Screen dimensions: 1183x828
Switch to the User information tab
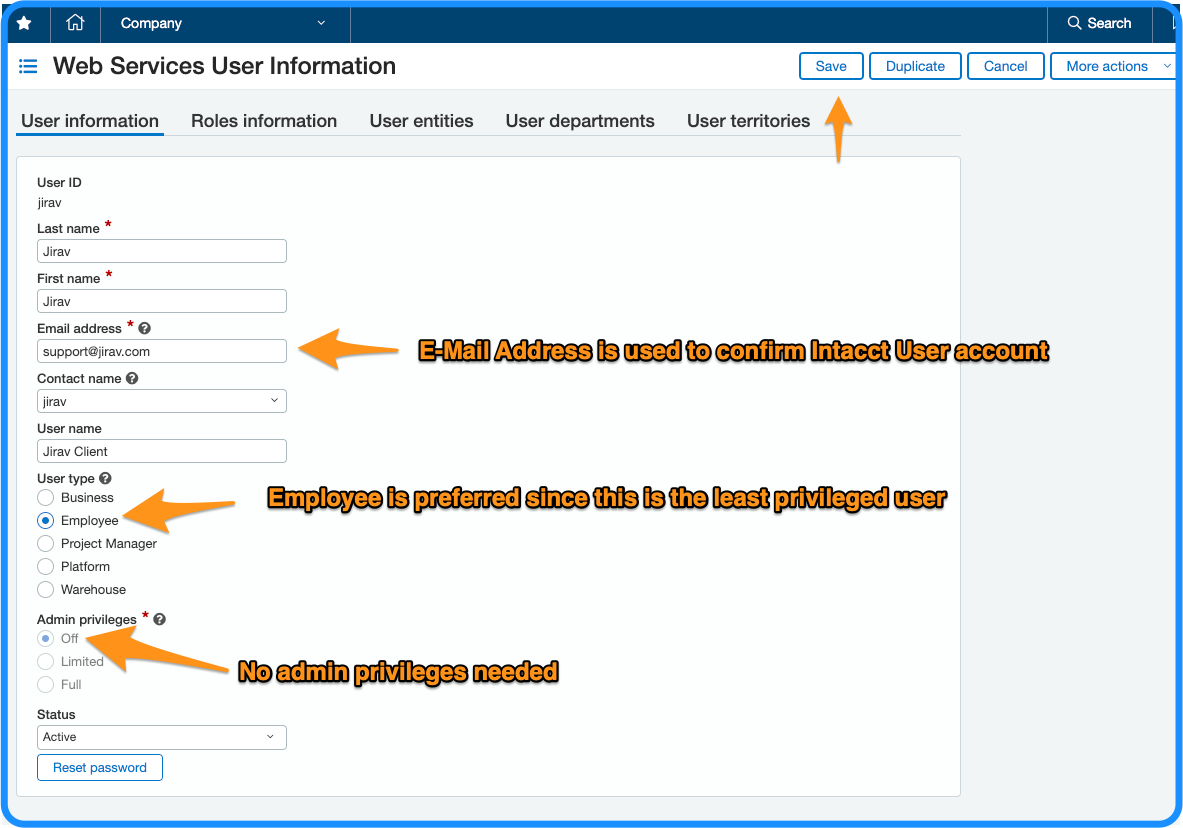click(90, 121)
